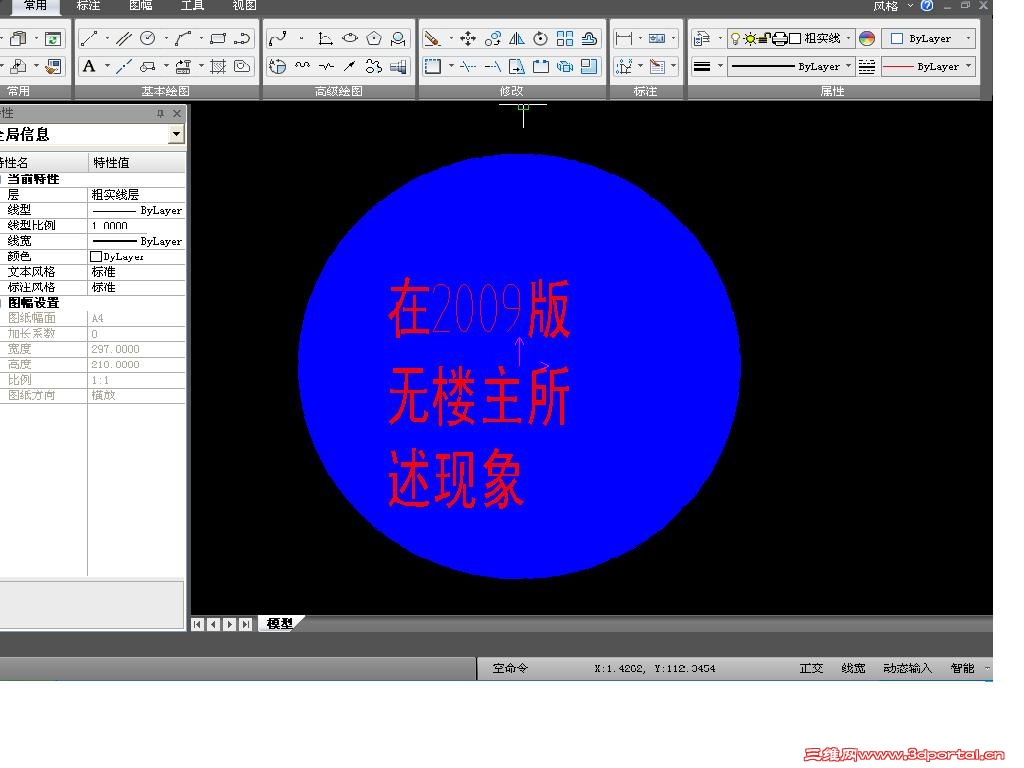The height and width of the screenshot is (768, 1024).
Task: Click the 层 粗实线层 value cell
Action: pos(136,195)
